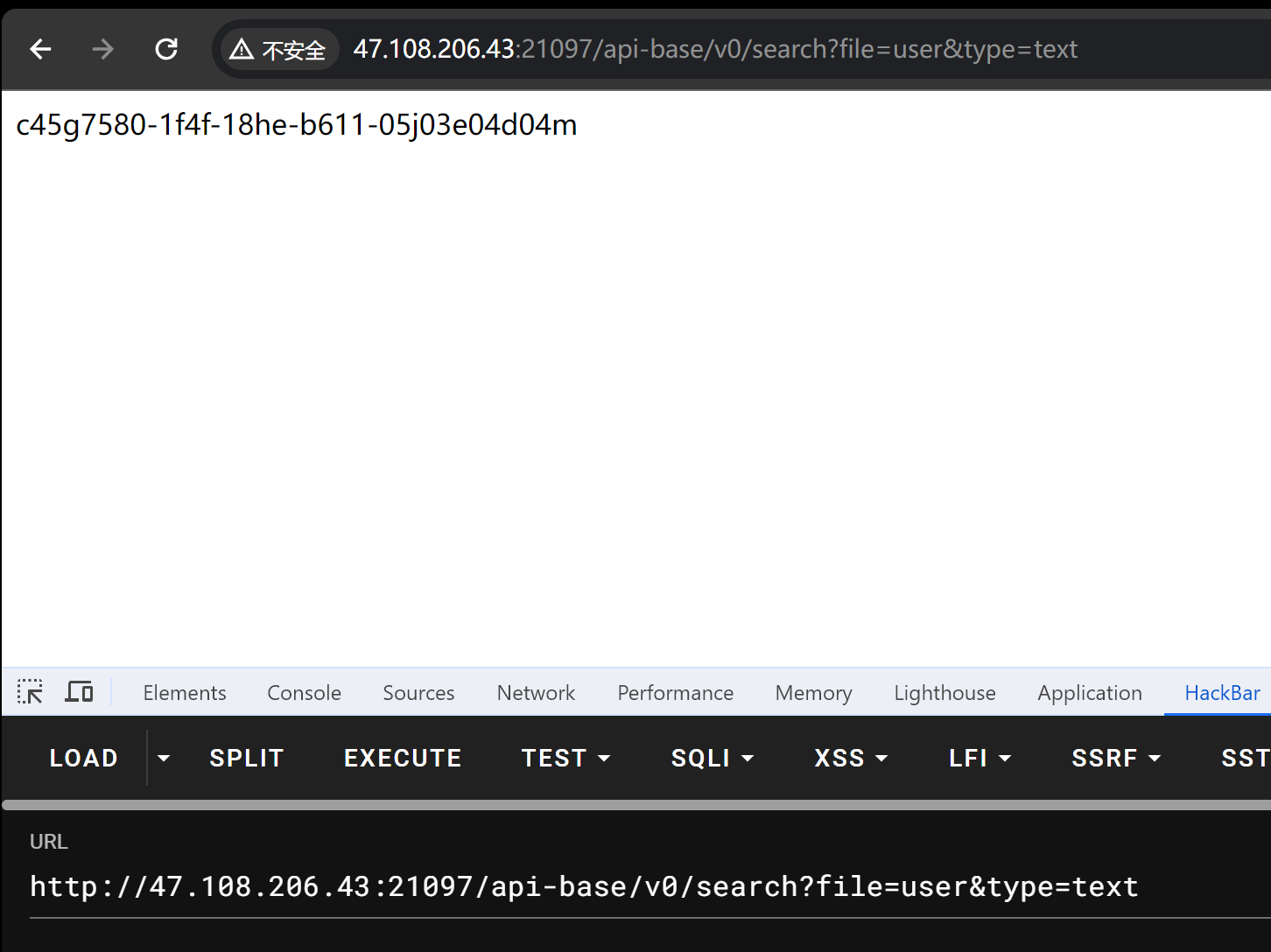
Task: Go forward to the next page
Action: pyautogui.click(x=103, y=49)
